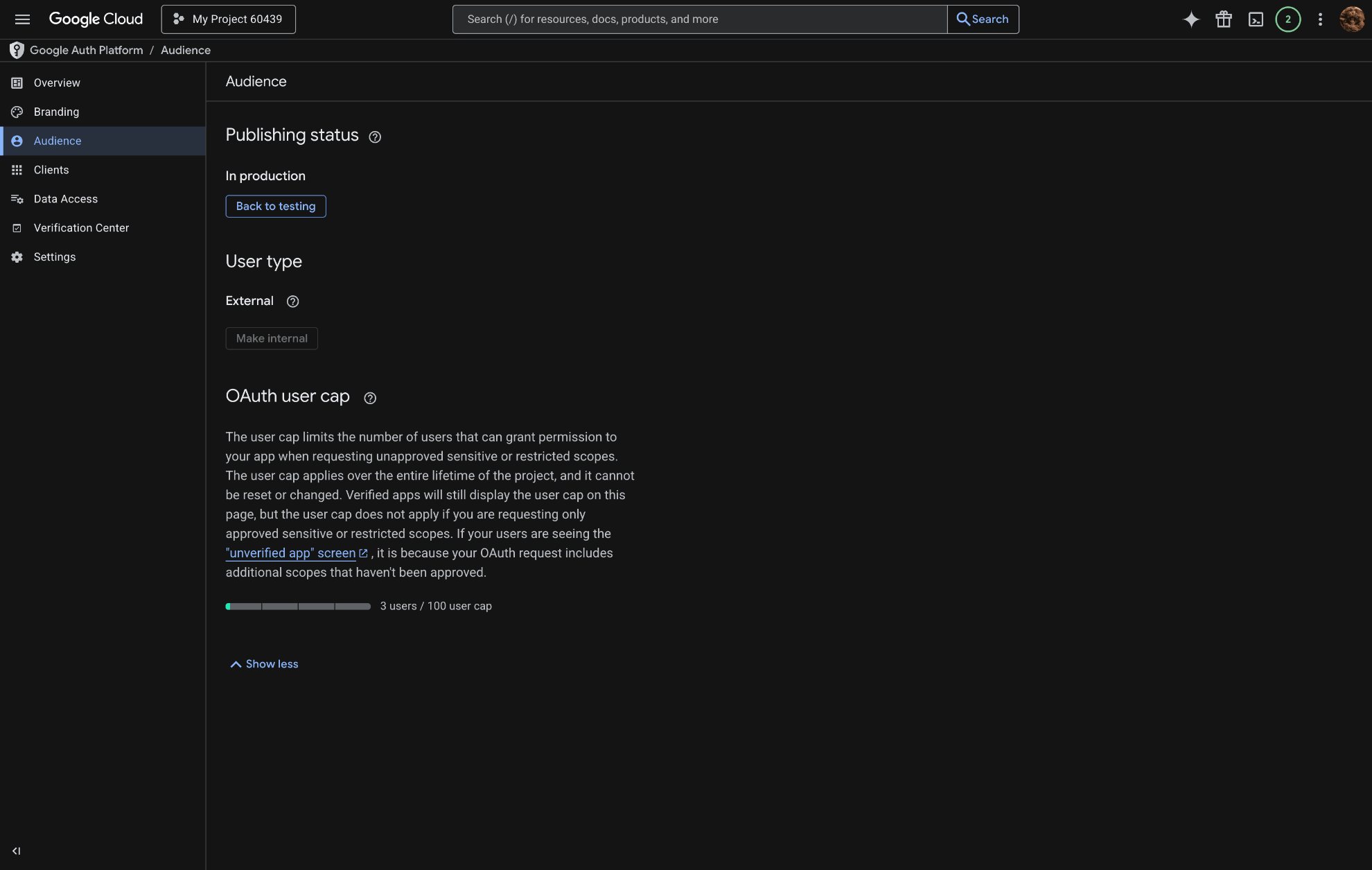
Task: Open the free trial gift icon
Action: (x=1224, y=19)
